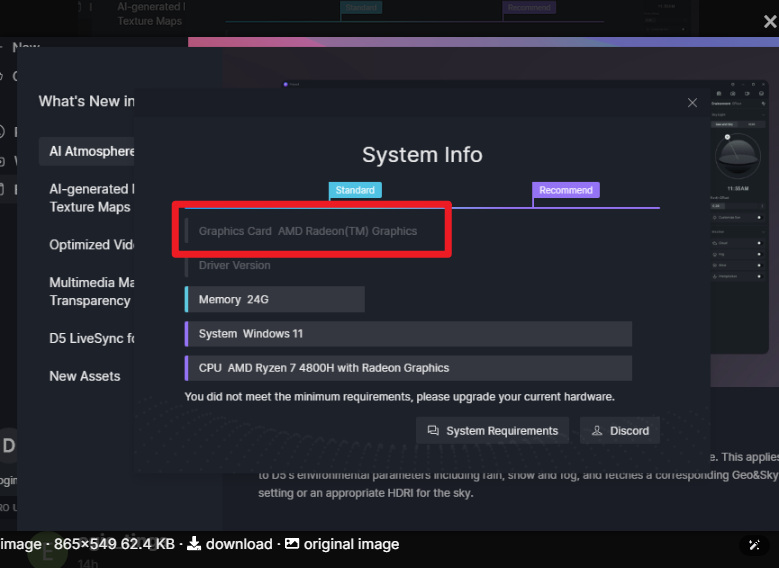
Task: Open the original image link
Action: (342, 544)
